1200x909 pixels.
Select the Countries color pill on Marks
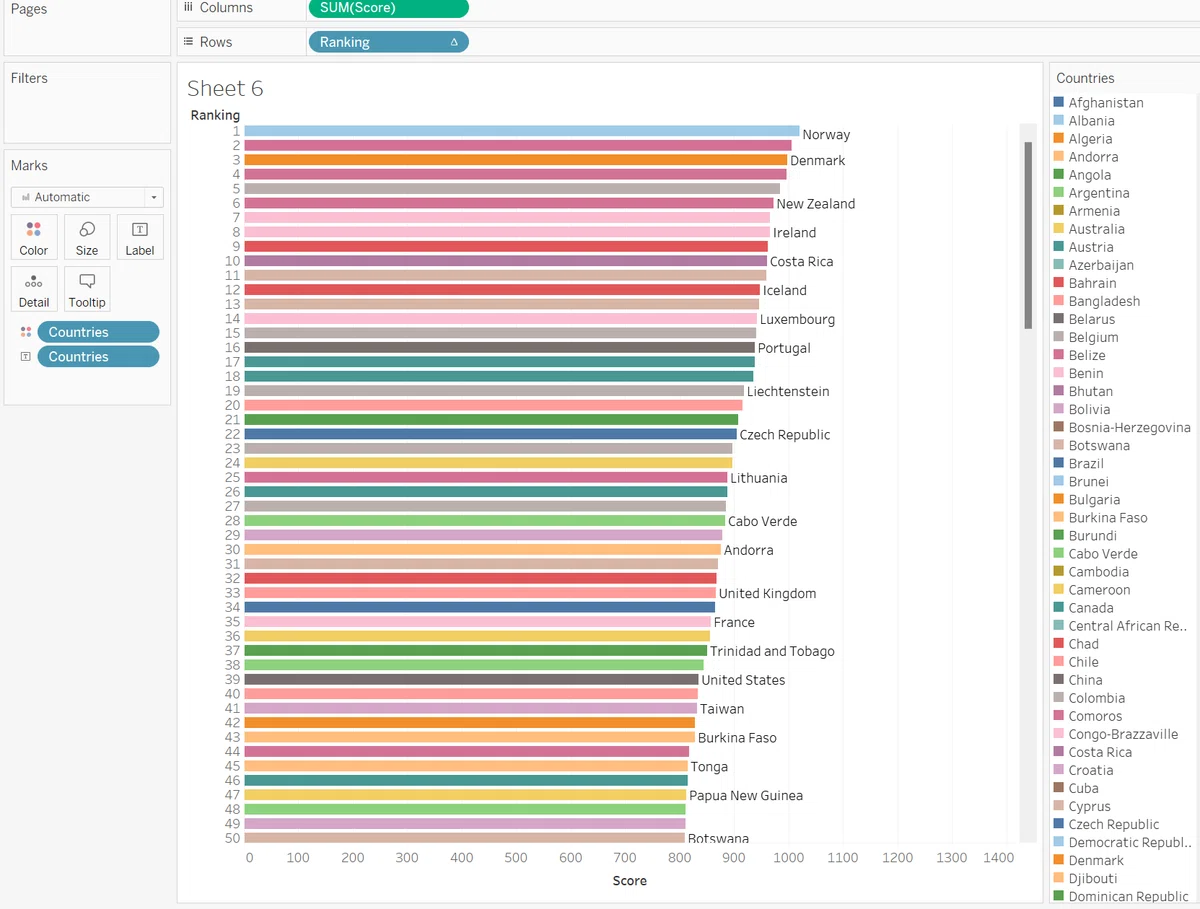[98, 332]
